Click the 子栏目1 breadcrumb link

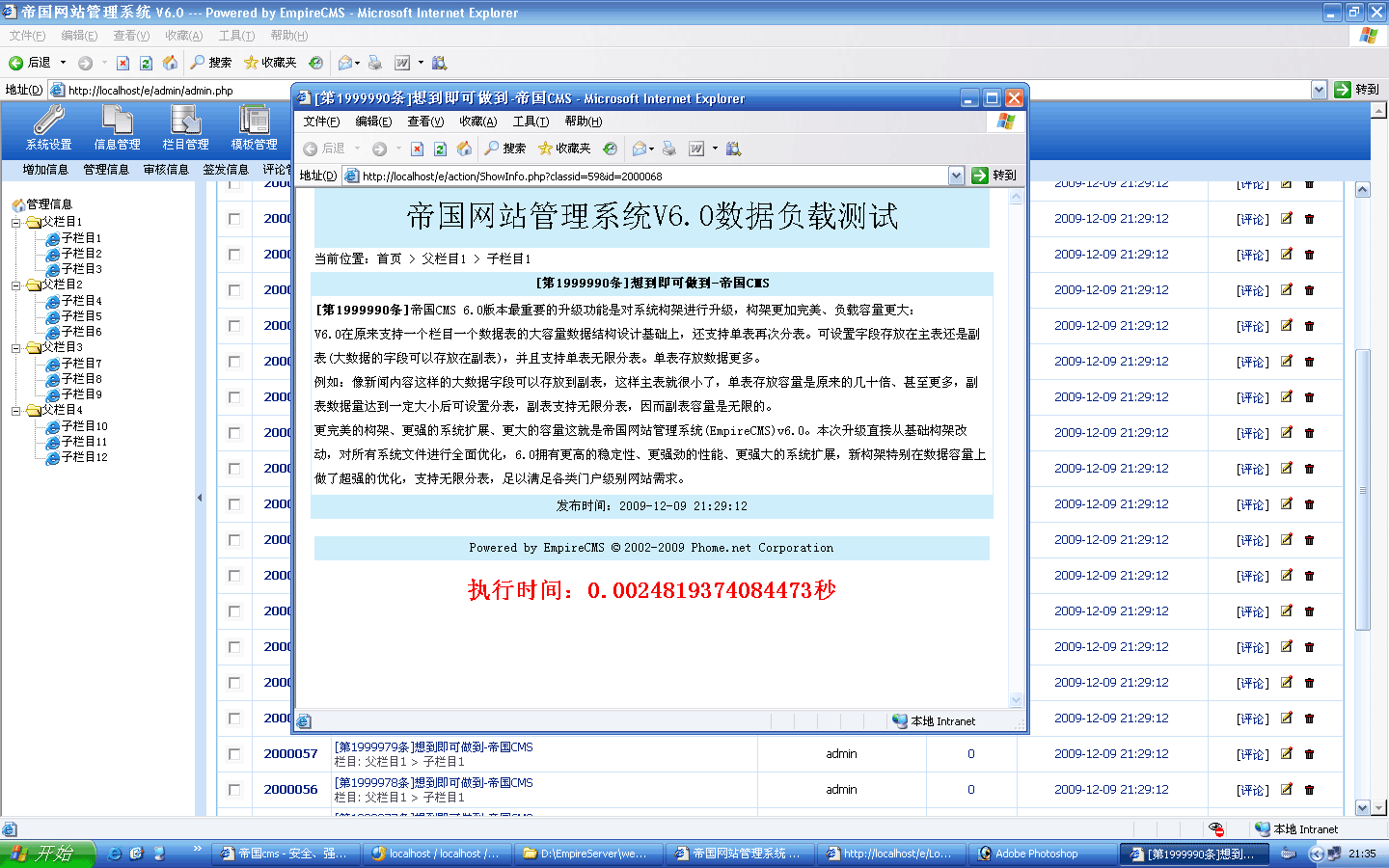pyautogui.click(x=508, y=259)
